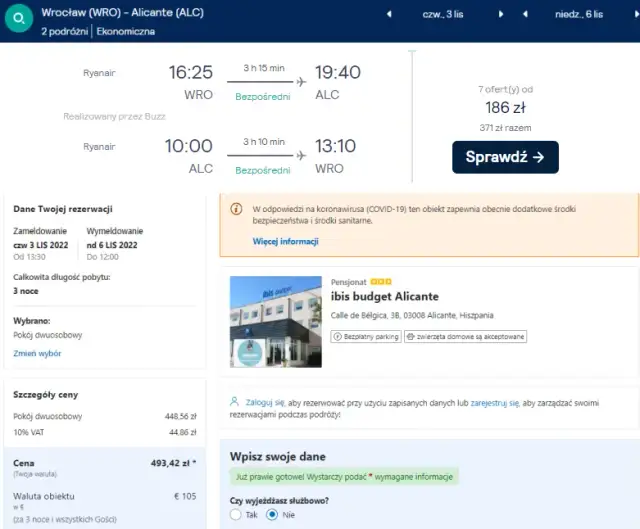Click return flight plane icon
The width and height of the screenshot is (640, 529).
coord(301,156)
